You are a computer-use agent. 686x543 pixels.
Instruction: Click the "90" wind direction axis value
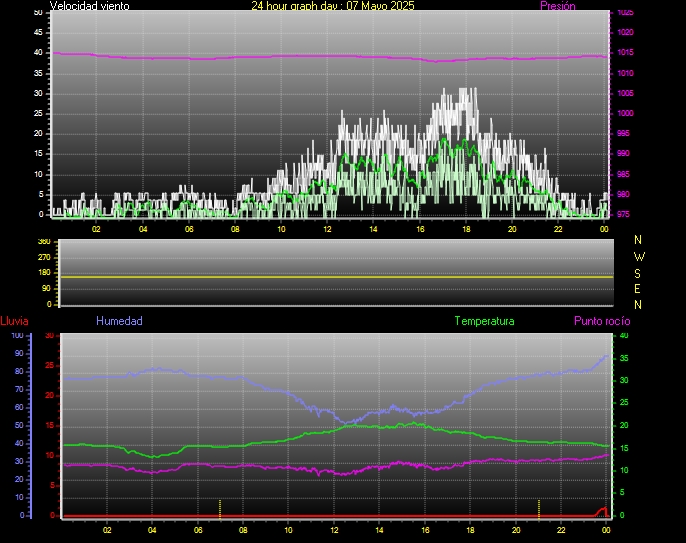pos(46,288)
